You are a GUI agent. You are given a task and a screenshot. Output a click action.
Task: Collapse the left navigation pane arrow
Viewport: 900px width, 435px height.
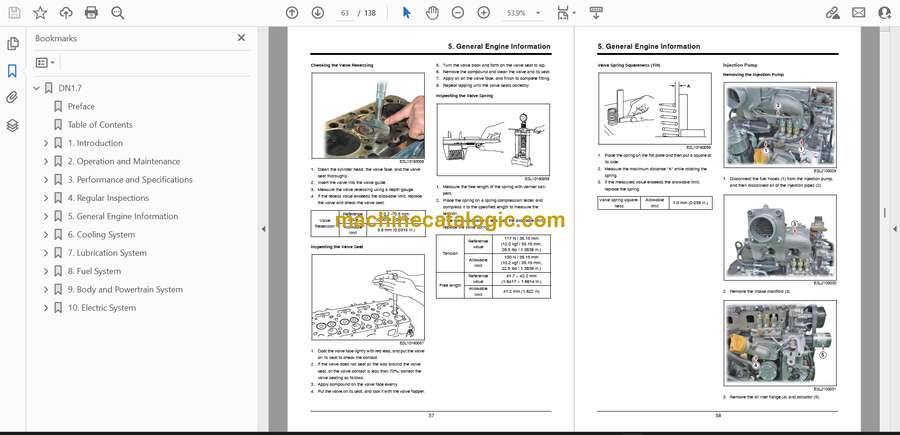tap(263, 229)
